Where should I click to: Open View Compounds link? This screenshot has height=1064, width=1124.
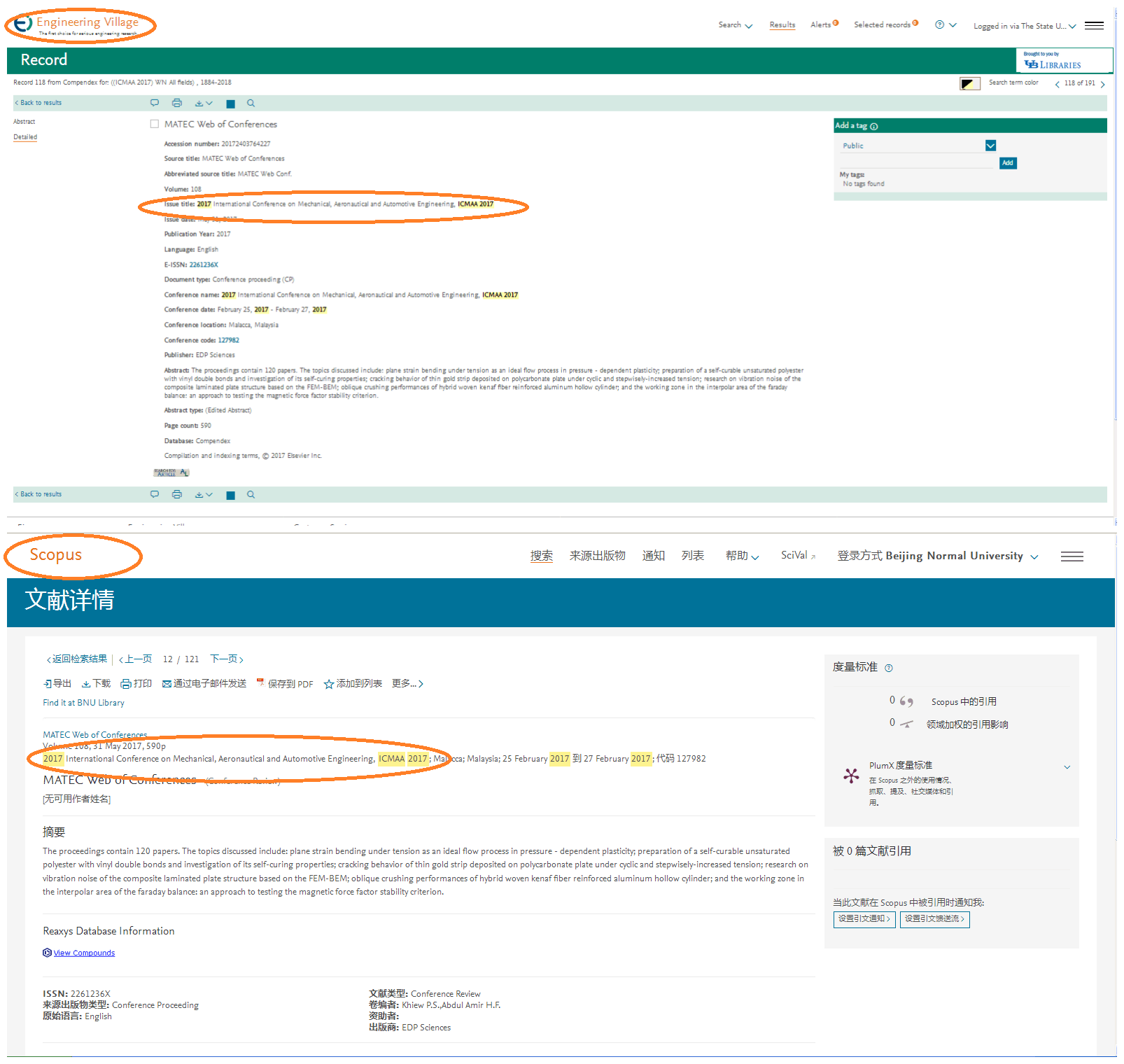tap(84, 953)
